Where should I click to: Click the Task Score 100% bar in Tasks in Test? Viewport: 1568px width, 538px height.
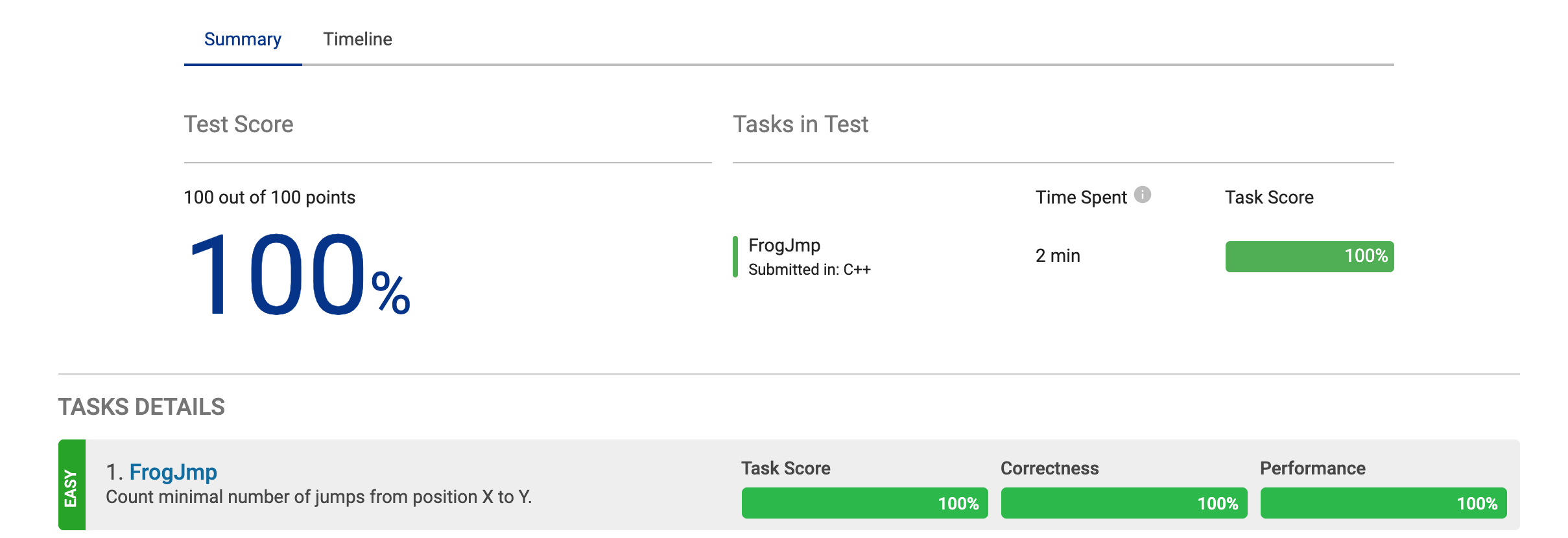tap(1309, 257)
